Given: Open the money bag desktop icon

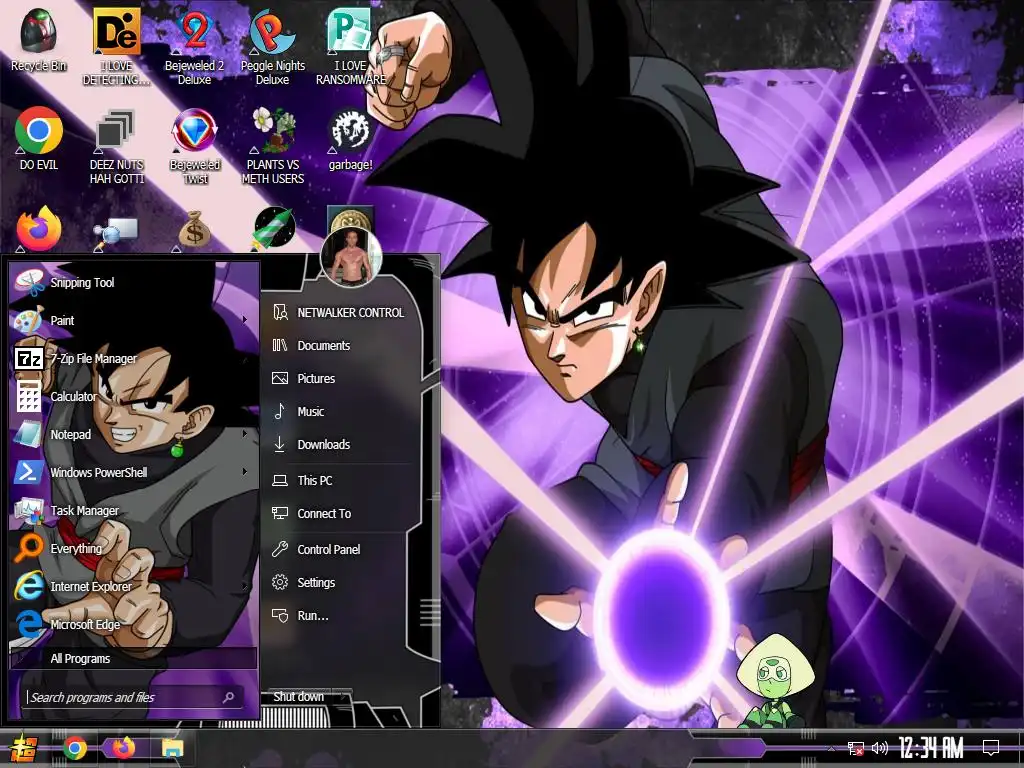Looking at the screenshot, I should [x=194, y=229].
